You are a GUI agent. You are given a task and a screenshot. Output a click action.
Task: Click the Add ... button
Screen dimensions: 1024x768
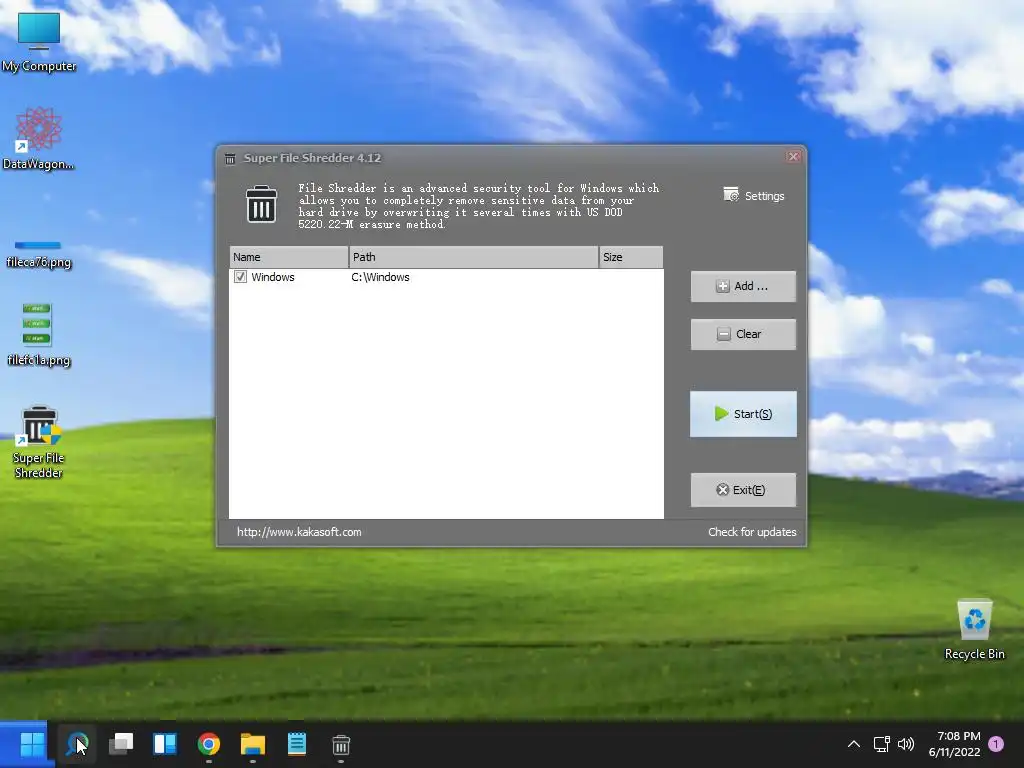(743, 286)
